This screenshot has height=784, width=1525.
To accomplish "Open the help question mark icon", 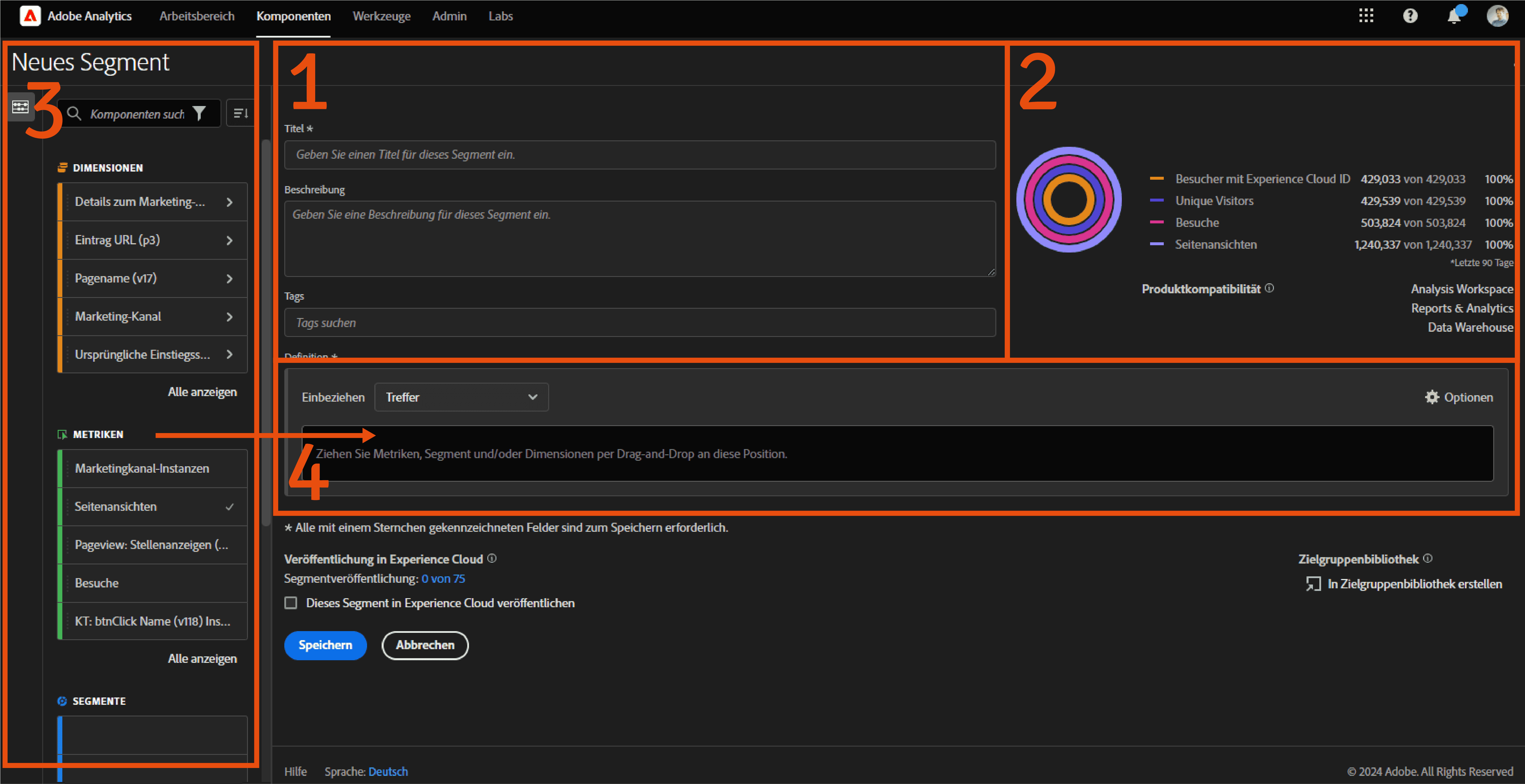I will tap(1410, 16).
